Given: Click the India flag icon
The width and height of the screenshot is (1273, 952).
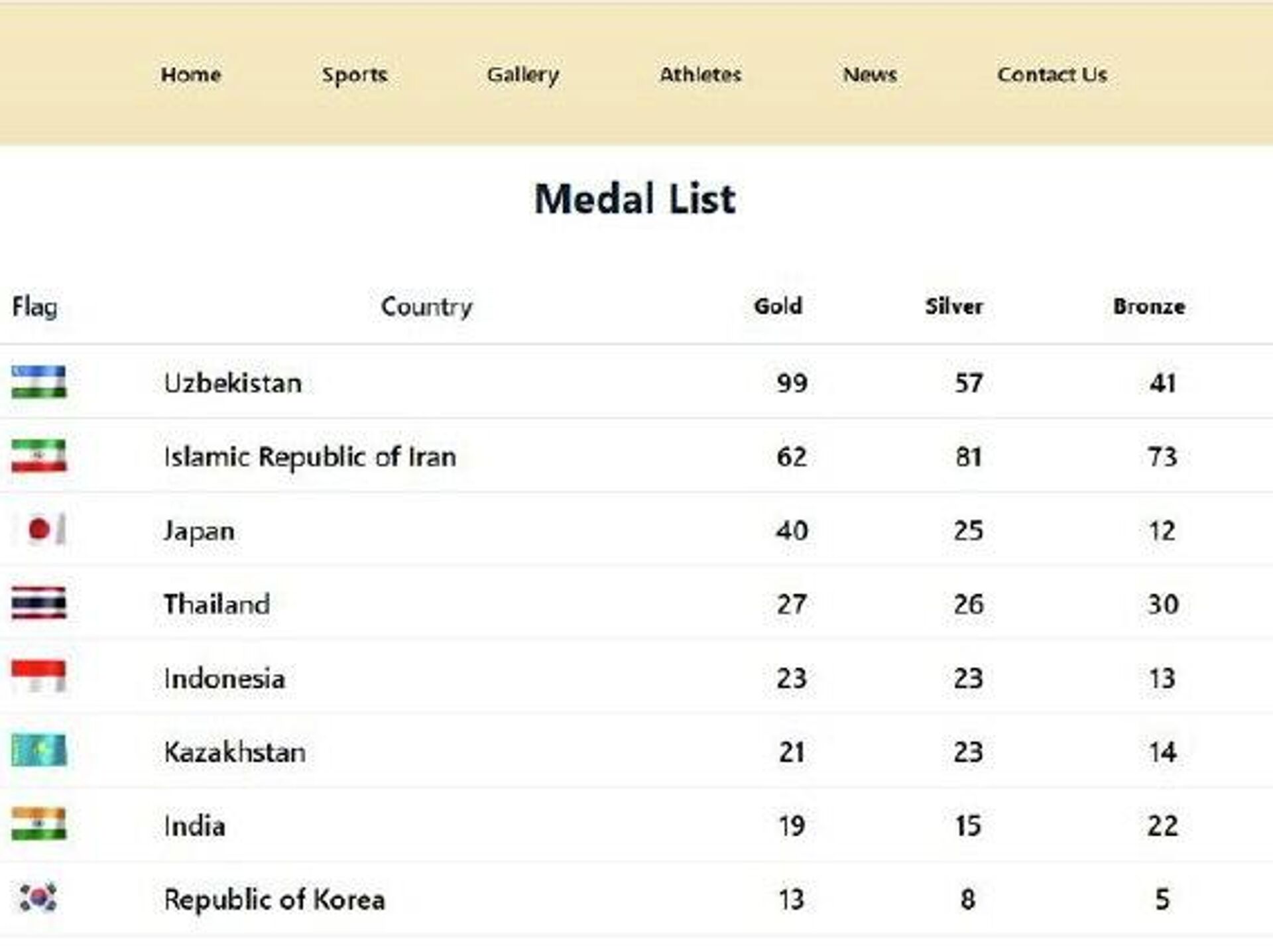Looking at the screenshot, I should click(x=39, y=824).
